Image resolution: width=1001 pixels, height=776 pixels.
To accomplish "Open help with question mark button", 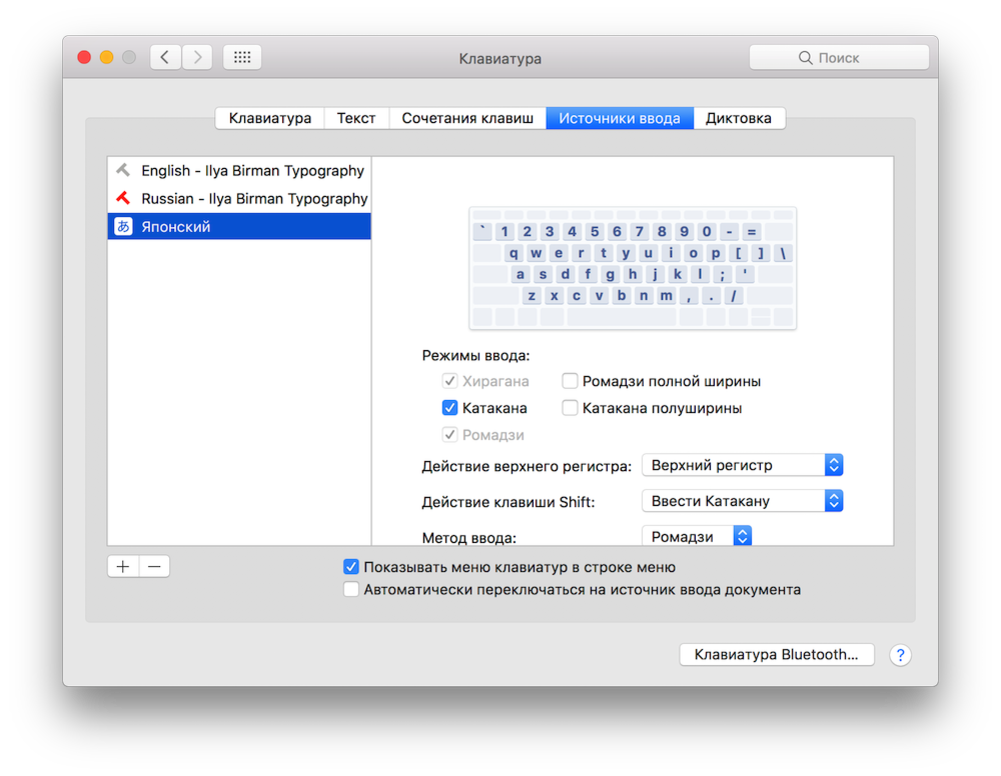I will click(x=900, y=655).
